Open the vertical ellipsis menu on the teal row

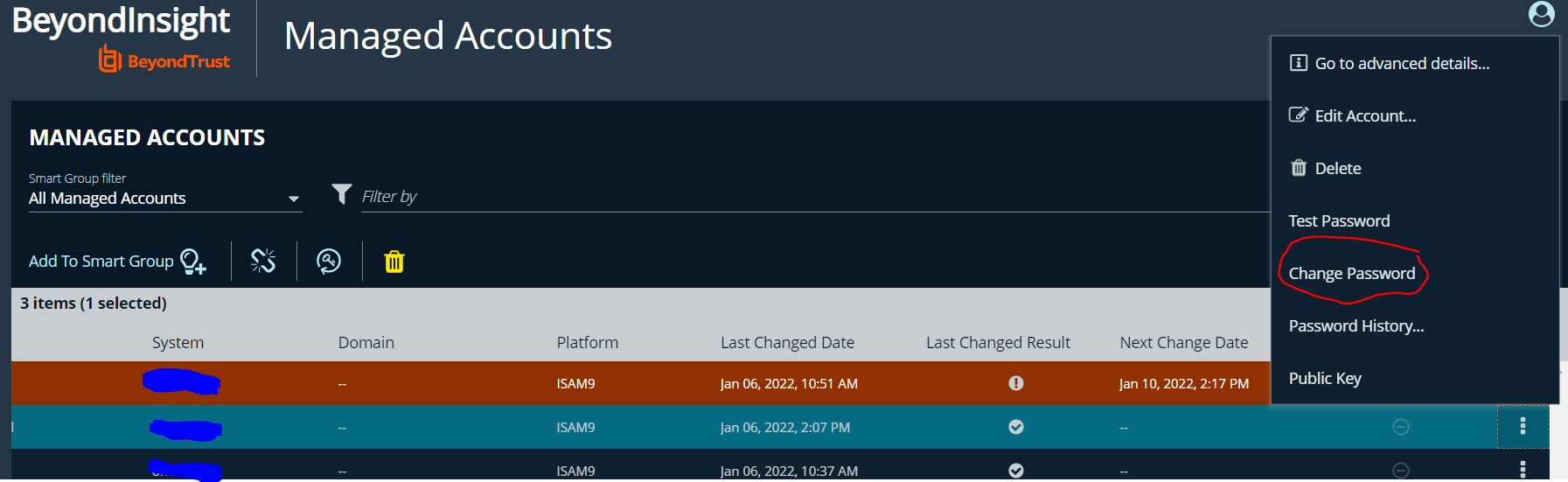click(x=1523, y=426)
